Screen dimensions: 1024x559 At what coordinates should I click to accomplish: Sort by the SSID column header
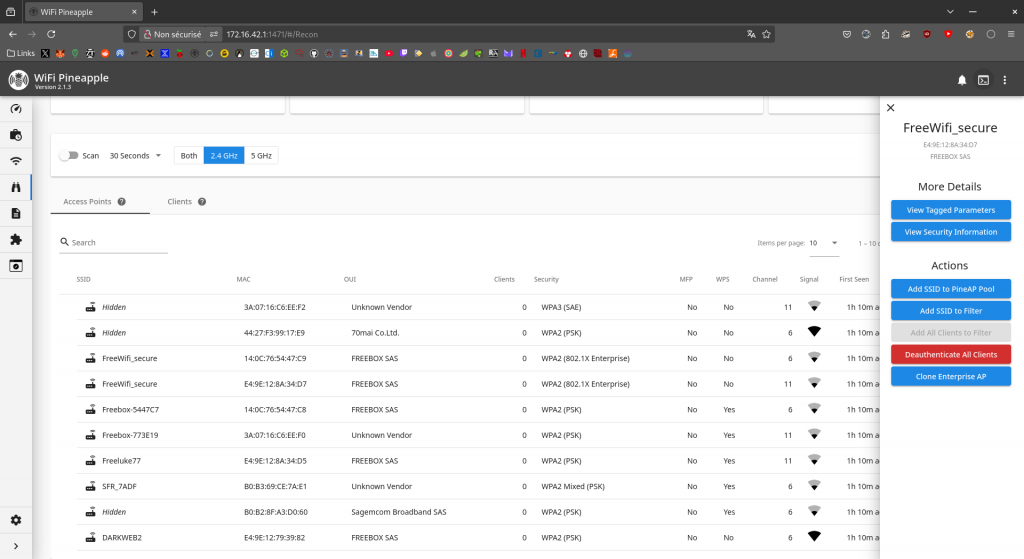coord(84,280)
